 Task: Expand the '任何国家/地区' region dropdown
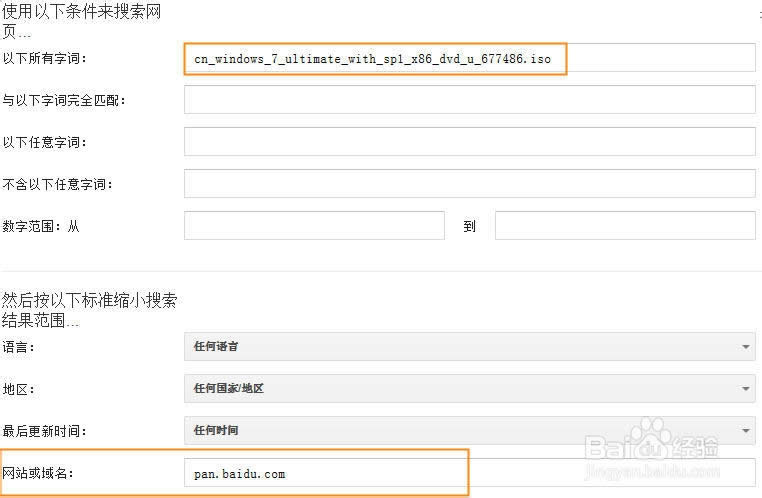469,388
